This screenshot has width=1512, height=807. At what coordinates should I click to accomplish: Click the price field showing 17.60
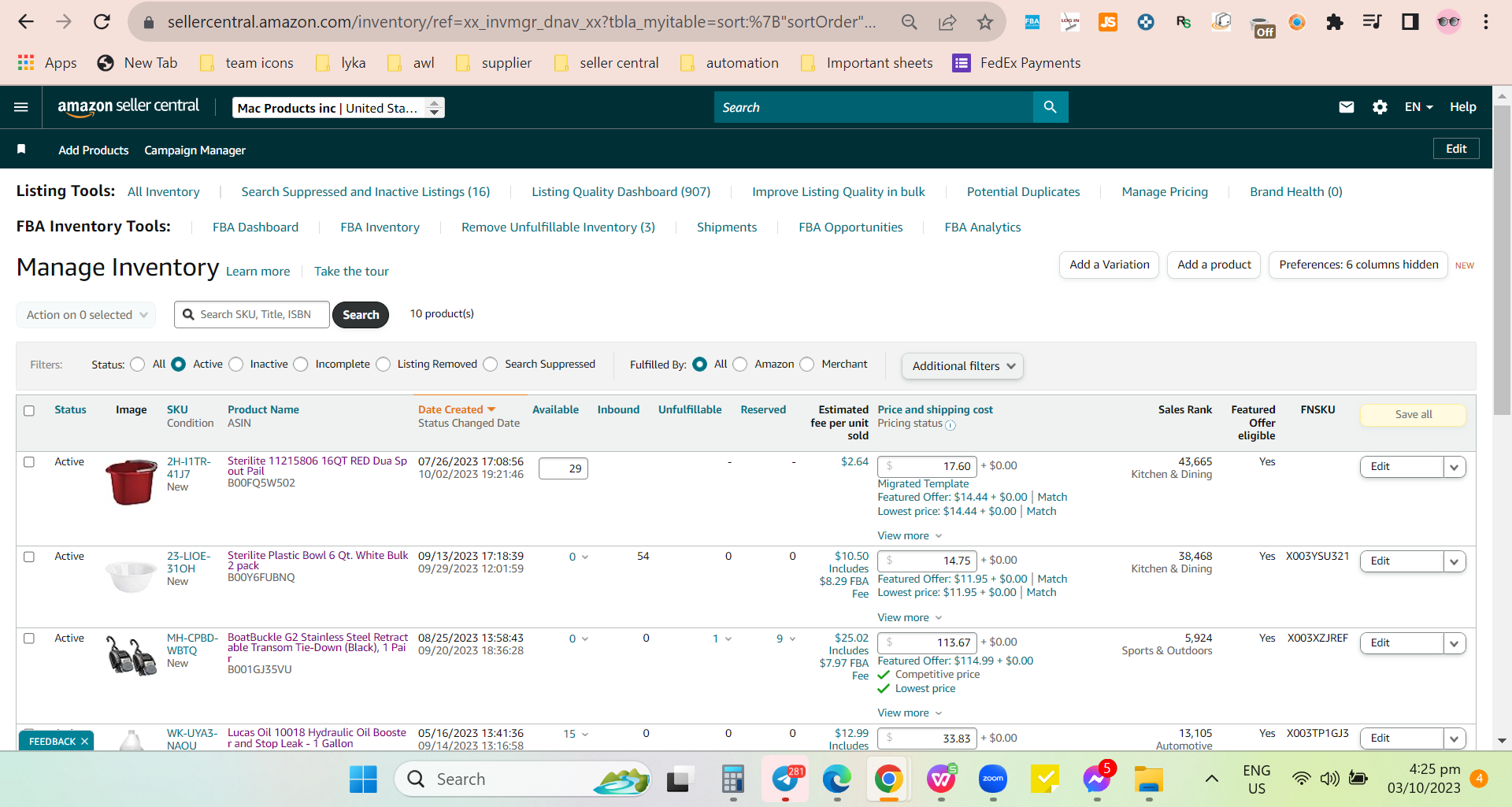[927, 466]
